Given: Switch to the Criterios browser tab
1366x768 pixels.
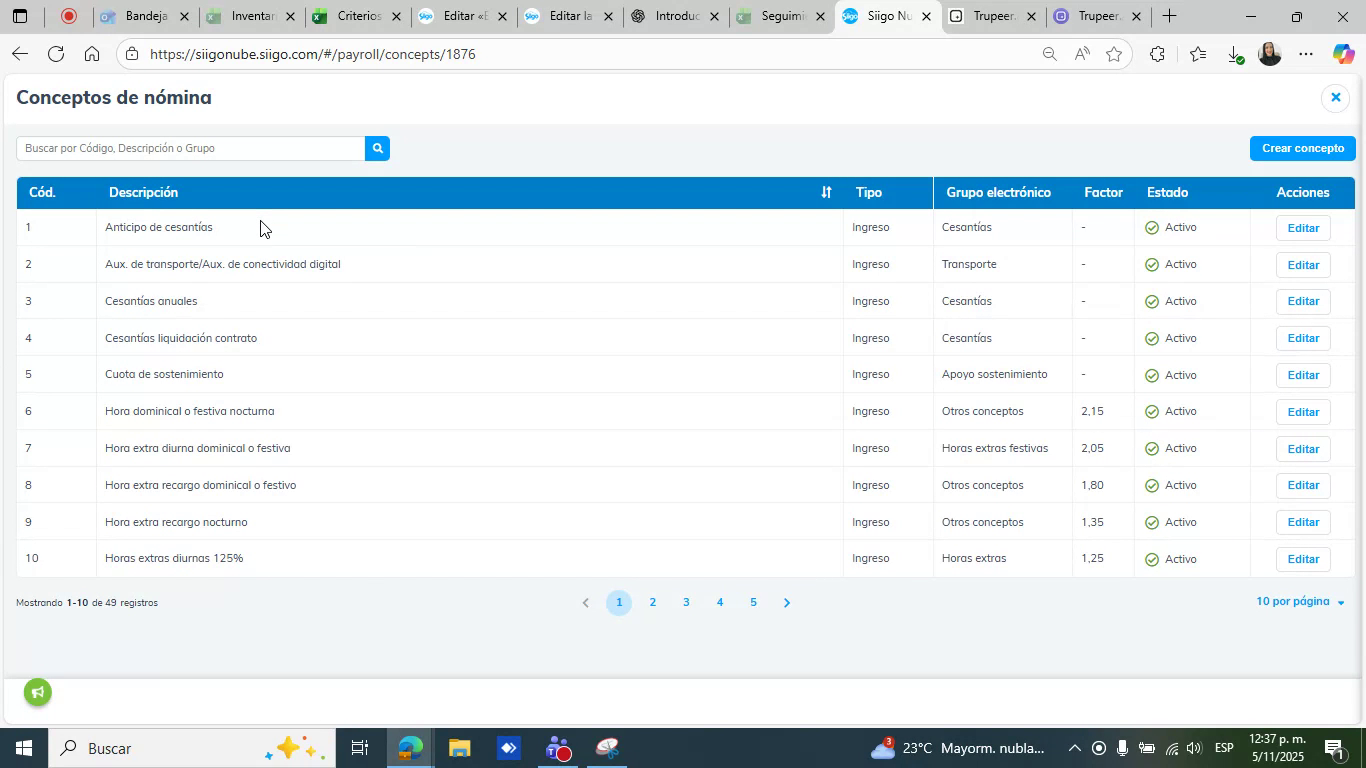Looking at the screenshot, I should [x=357, y=16].
